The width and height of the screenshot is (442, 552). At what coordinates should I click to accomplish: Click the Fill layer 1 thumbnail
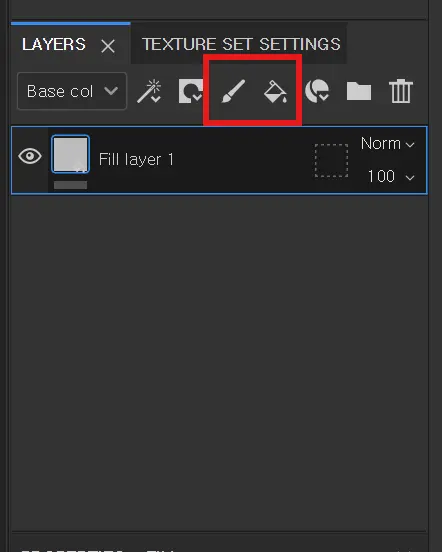coord(70,154)
